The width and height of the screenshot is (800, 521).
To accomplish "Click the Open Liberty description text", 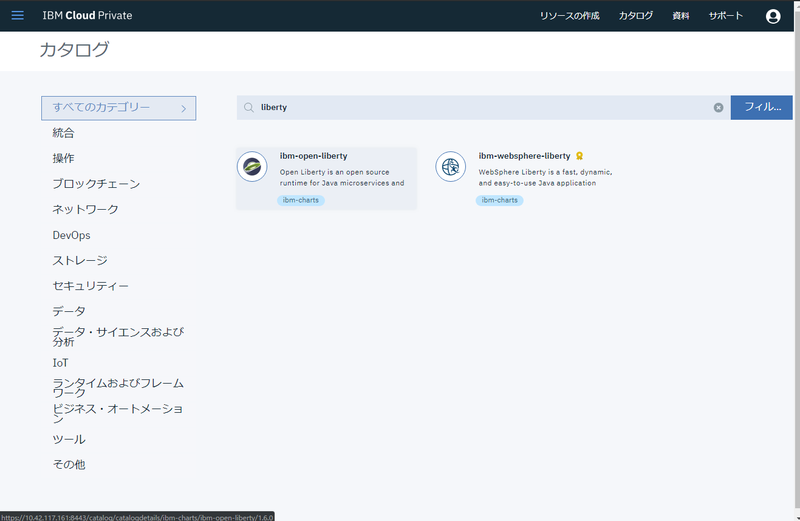I will pyautogui.click(x=342, y=178).
